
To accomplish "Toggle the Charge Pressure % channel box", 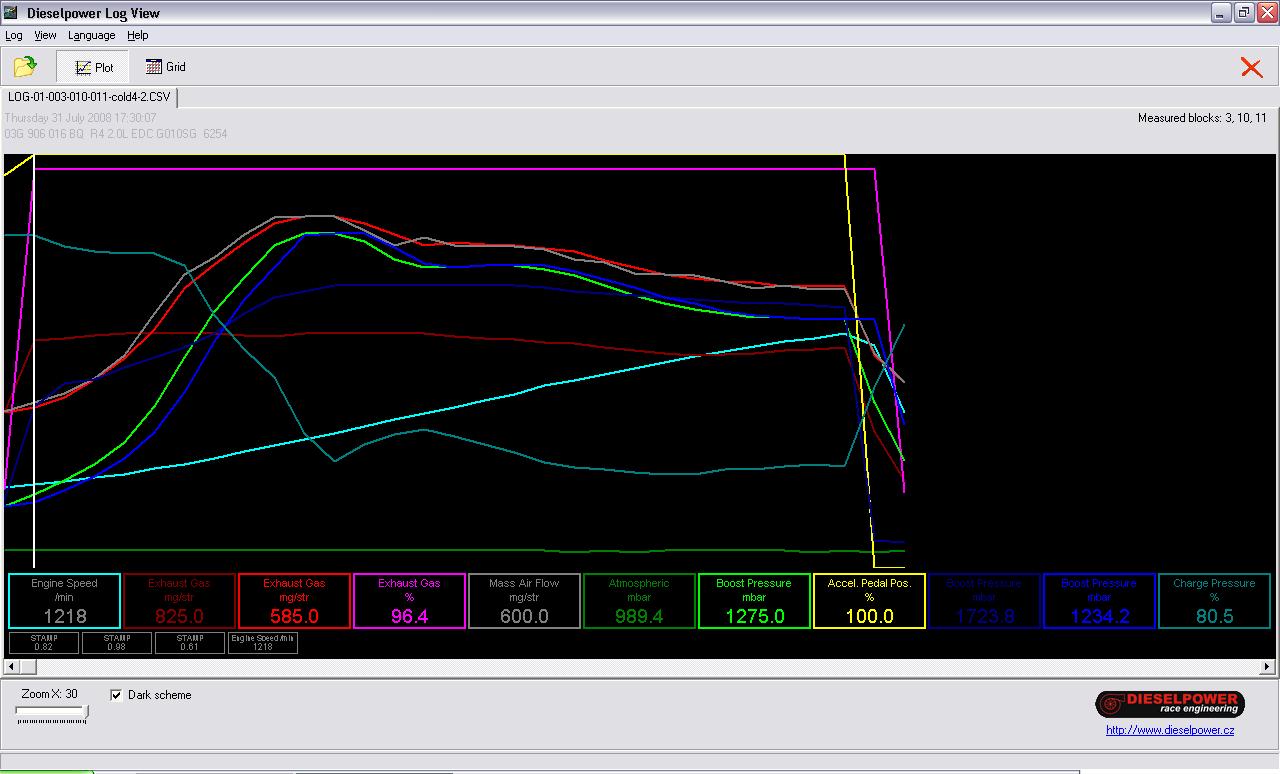I will click(1214, 600).
